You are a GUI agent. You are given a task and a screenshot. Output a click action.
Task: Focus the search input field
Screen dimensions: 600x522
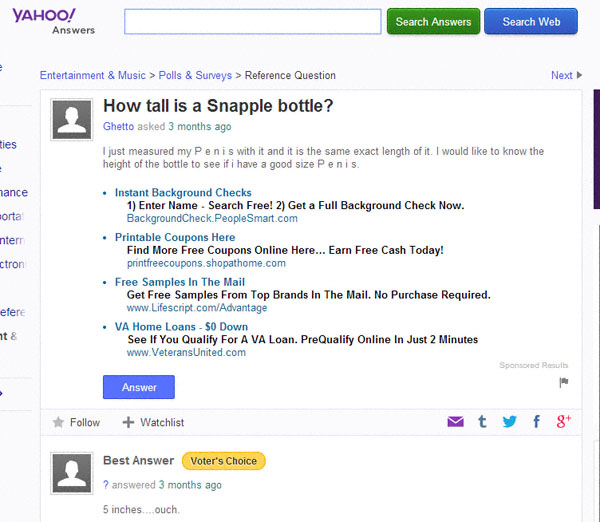[x=253, y=22]
